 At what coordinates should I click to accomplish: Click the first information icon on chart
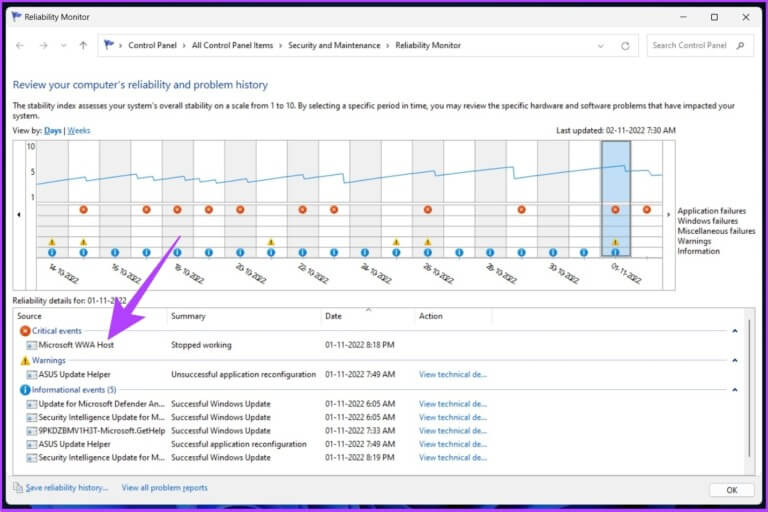(x=52, y=252)
